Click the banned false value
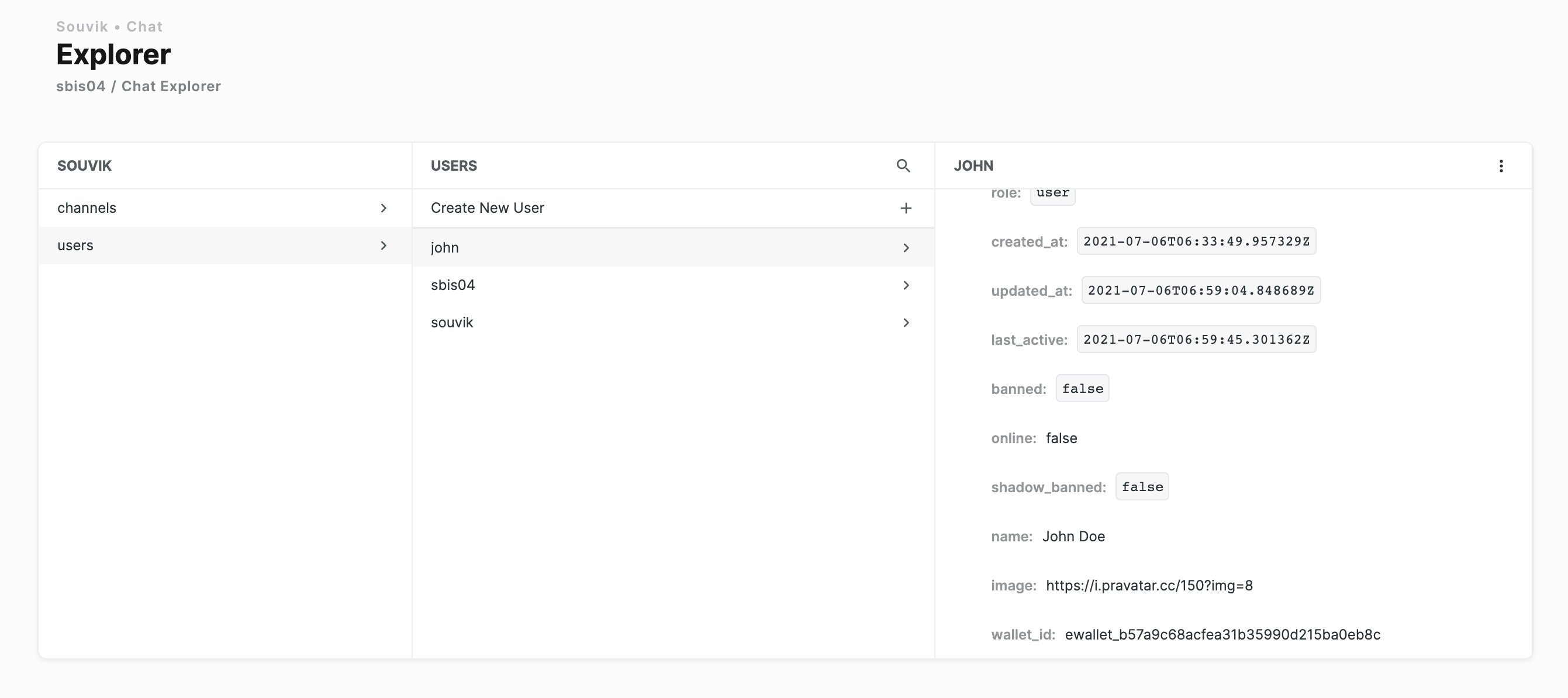 [x=1082, y=389]
